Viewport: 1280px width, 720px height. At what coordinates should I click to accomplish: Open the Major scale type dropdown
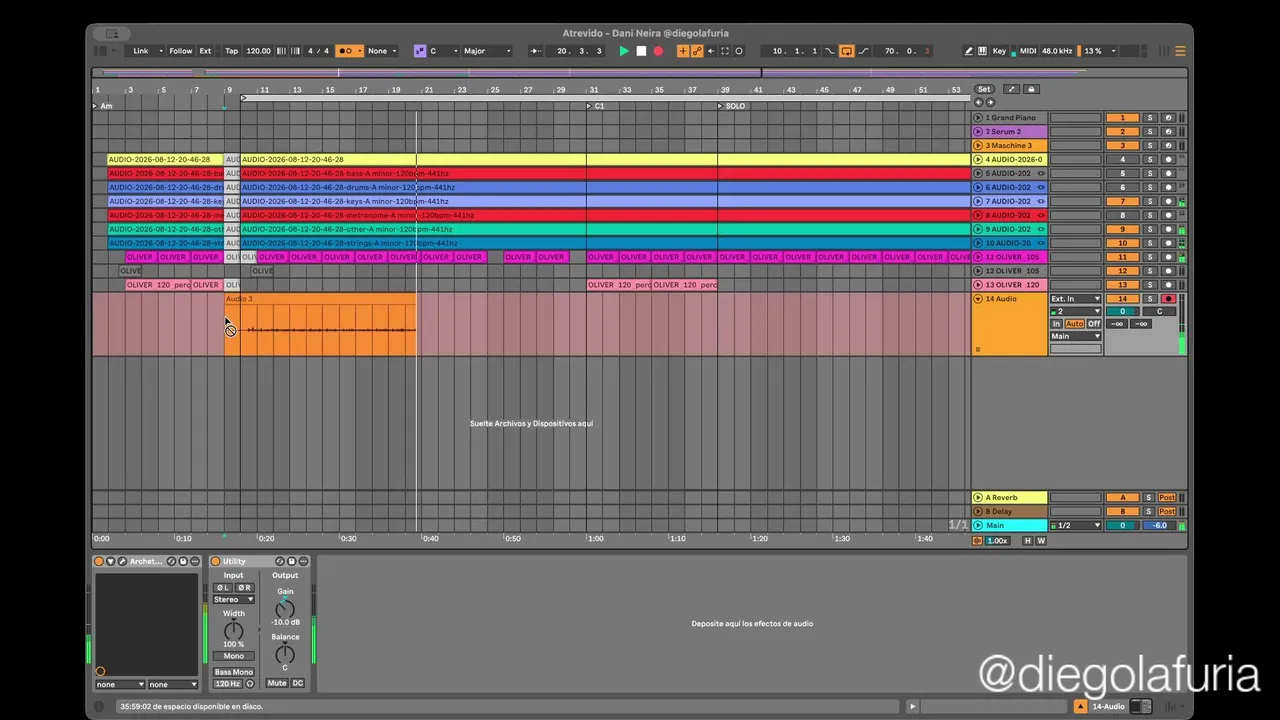488,51
